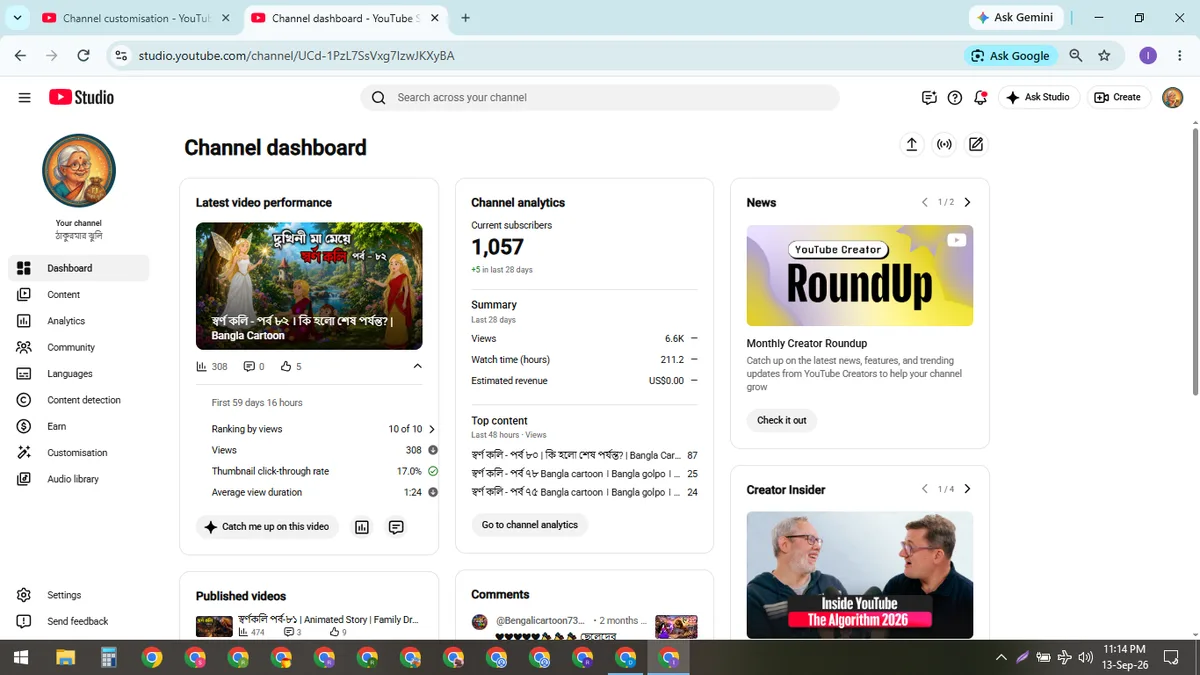The width and height of the screenshot is (1200, 675).
Task: Select Dashboard in the sidebar
Action: (79, 268)
